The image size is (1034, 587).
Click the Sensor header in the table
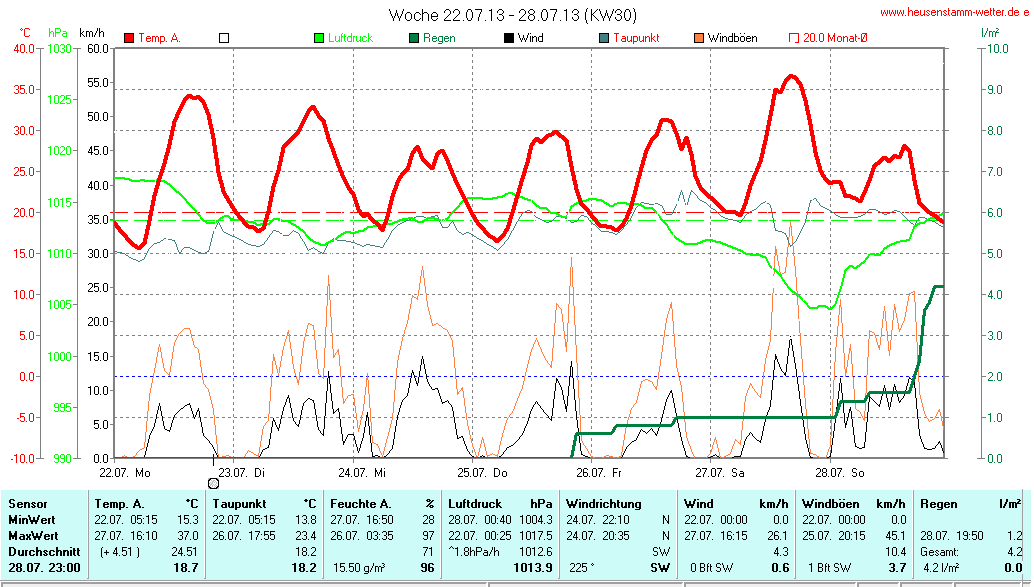(x=28, y=504)
